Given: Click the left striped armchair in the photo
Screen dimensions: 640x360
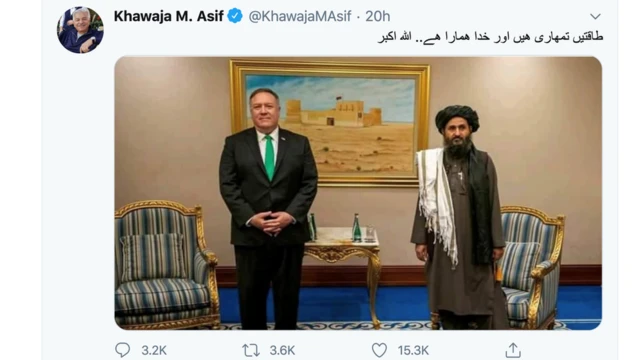Looking at the screenshot, I should coord(165,264).
